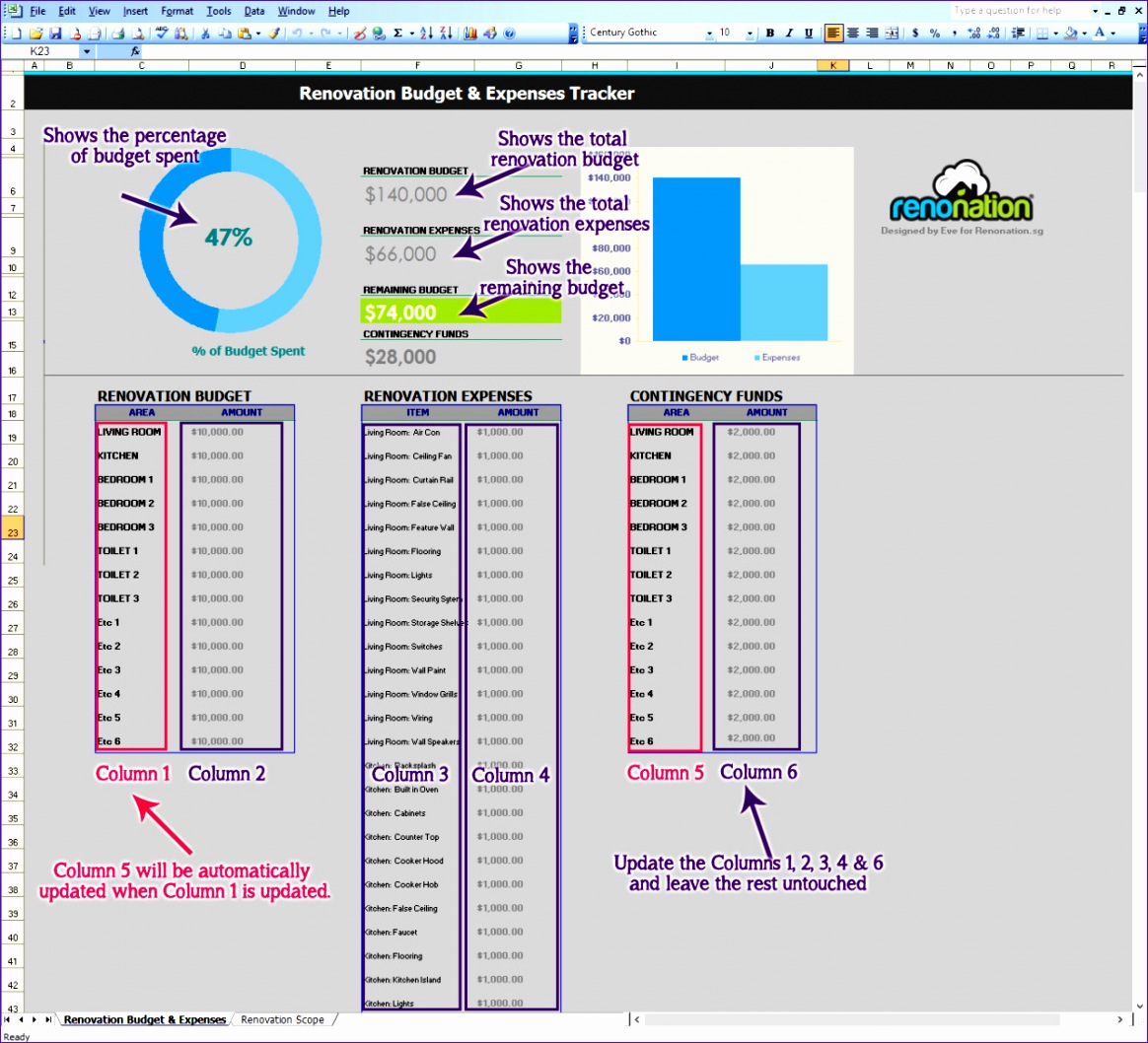The width and height of the screenshot is (1148, 1043).
Task: Activate the Format Painter
Action: point(274,33)
